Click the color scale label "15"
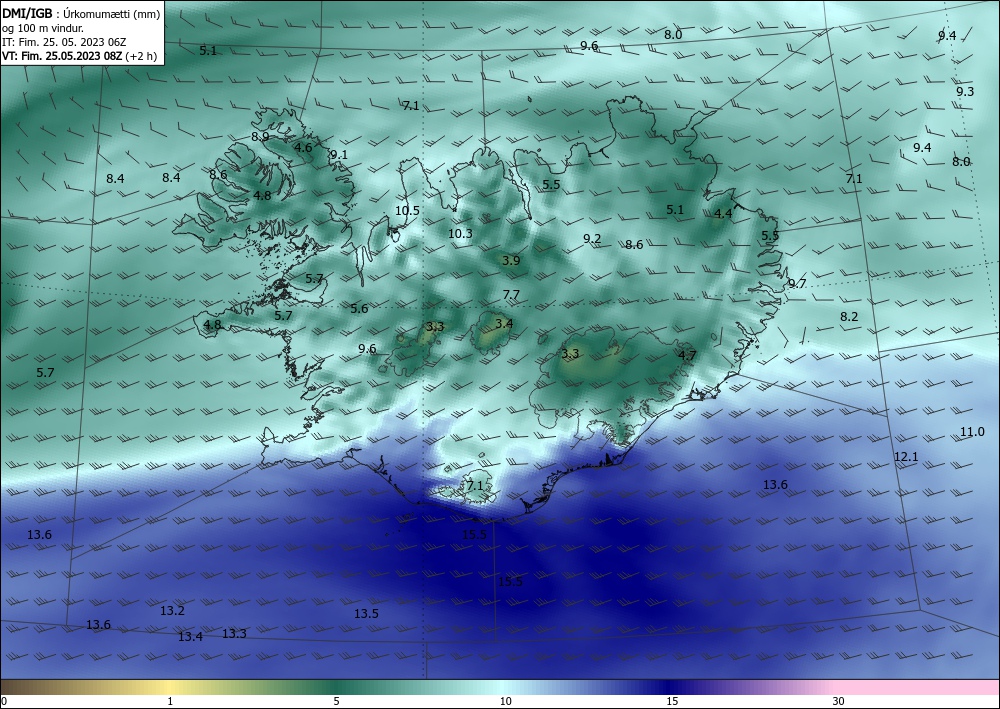Image resolution: width=1000 pixels, height=709 pixels. [672, 701]
